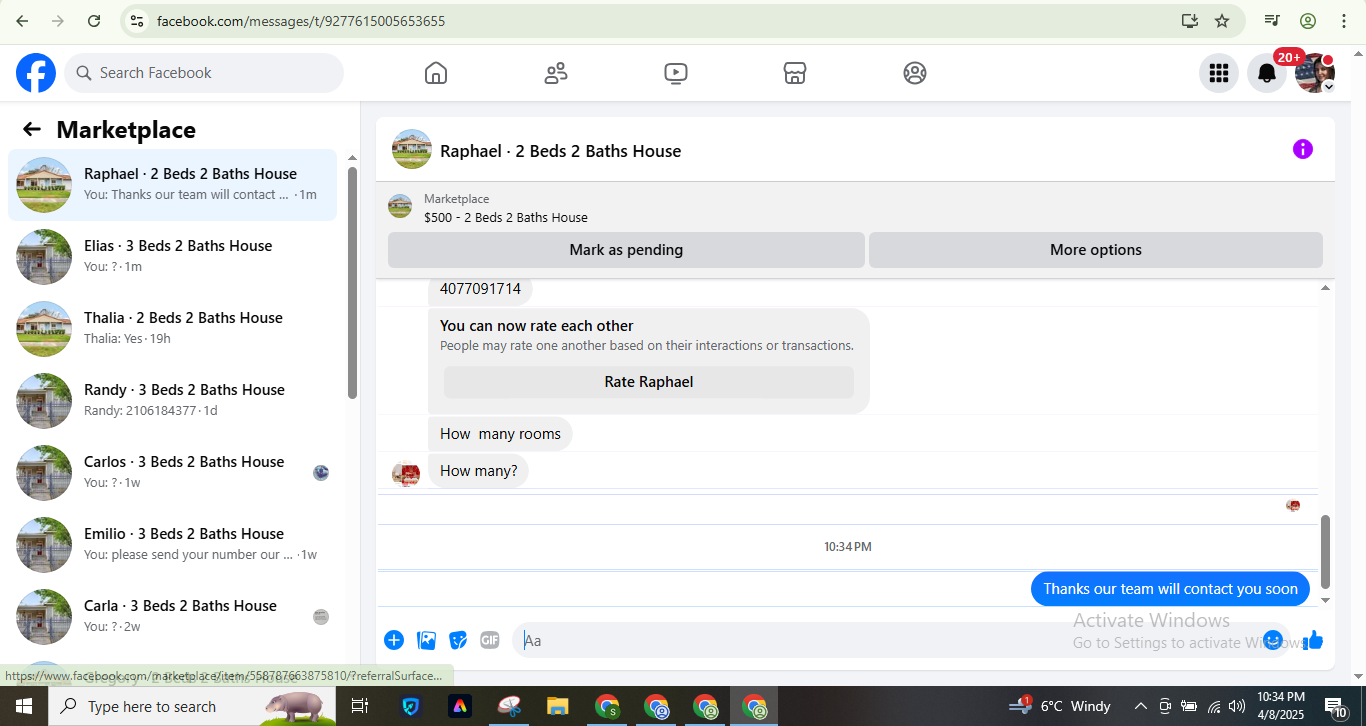Open more actions plus icon in composer

click(394, 640)
